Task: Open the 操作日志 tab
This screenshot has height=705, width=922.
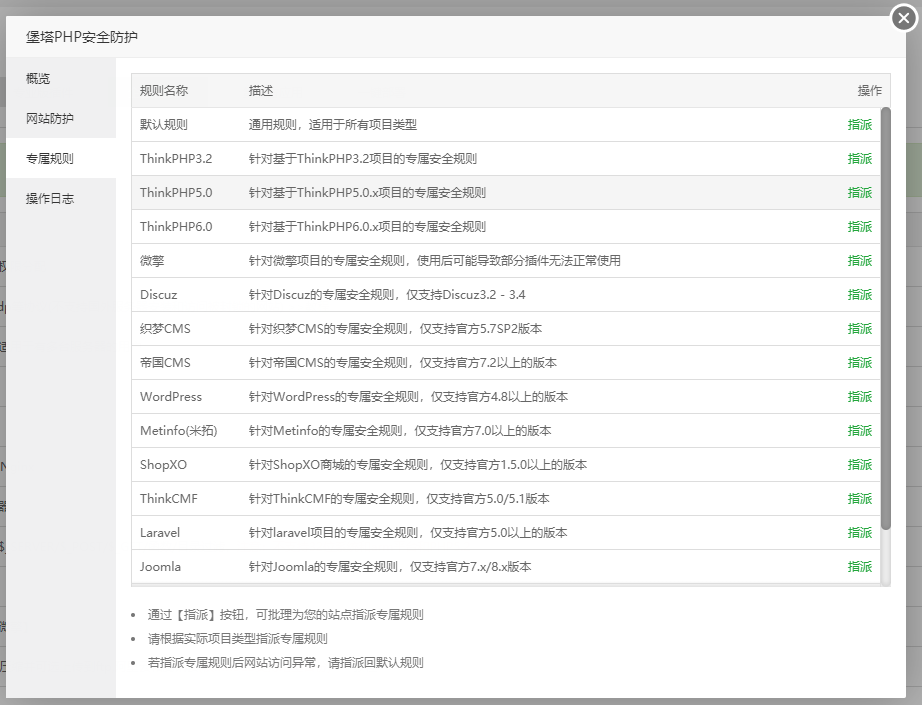Action: point(61,198)
